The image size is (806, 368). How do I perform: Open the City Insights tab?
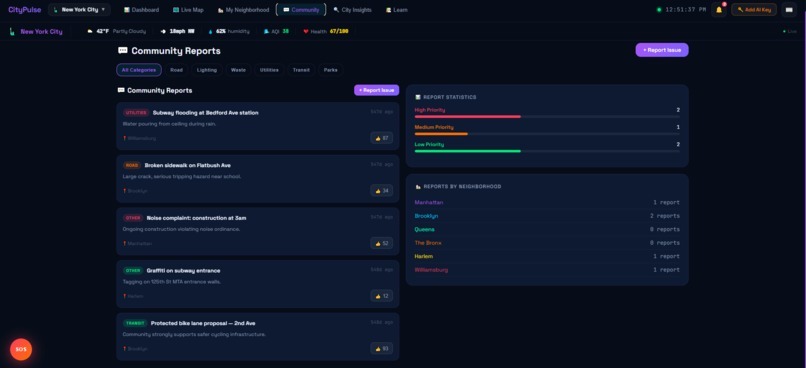[352, 10]
